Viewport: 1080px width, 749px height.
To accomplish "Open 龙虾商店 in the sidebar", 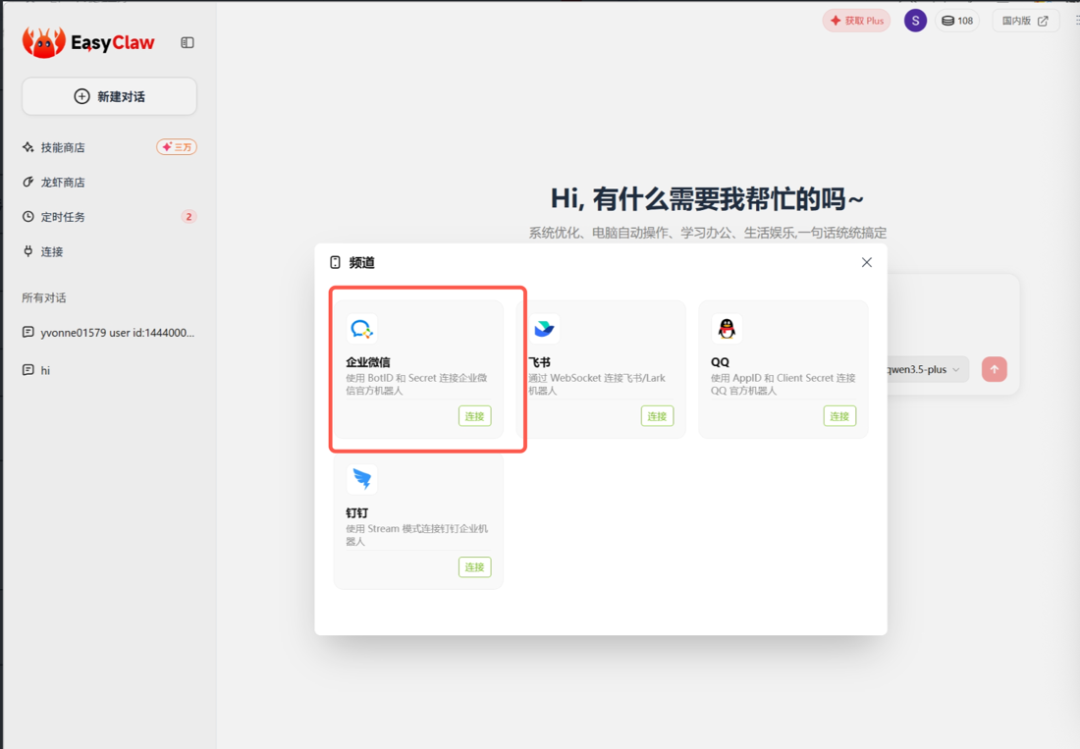I will pos(62,182).
